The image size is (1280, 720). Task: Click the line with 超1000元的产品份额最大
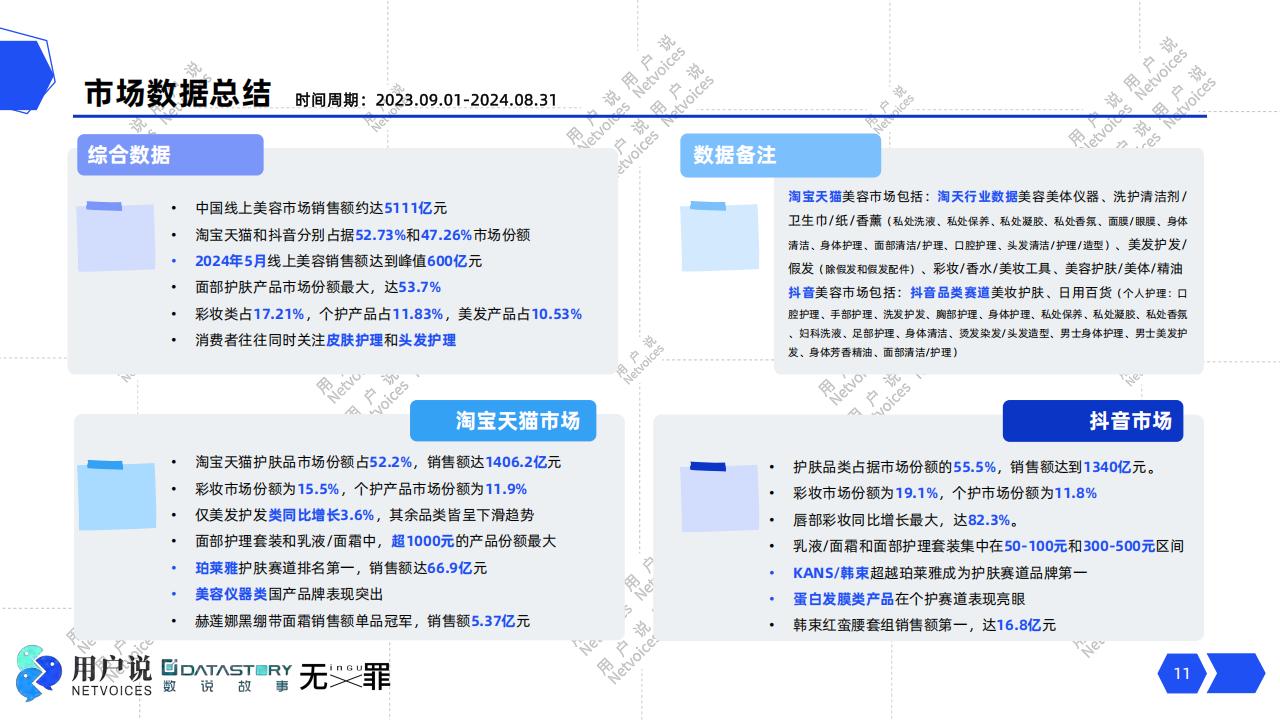376,541
